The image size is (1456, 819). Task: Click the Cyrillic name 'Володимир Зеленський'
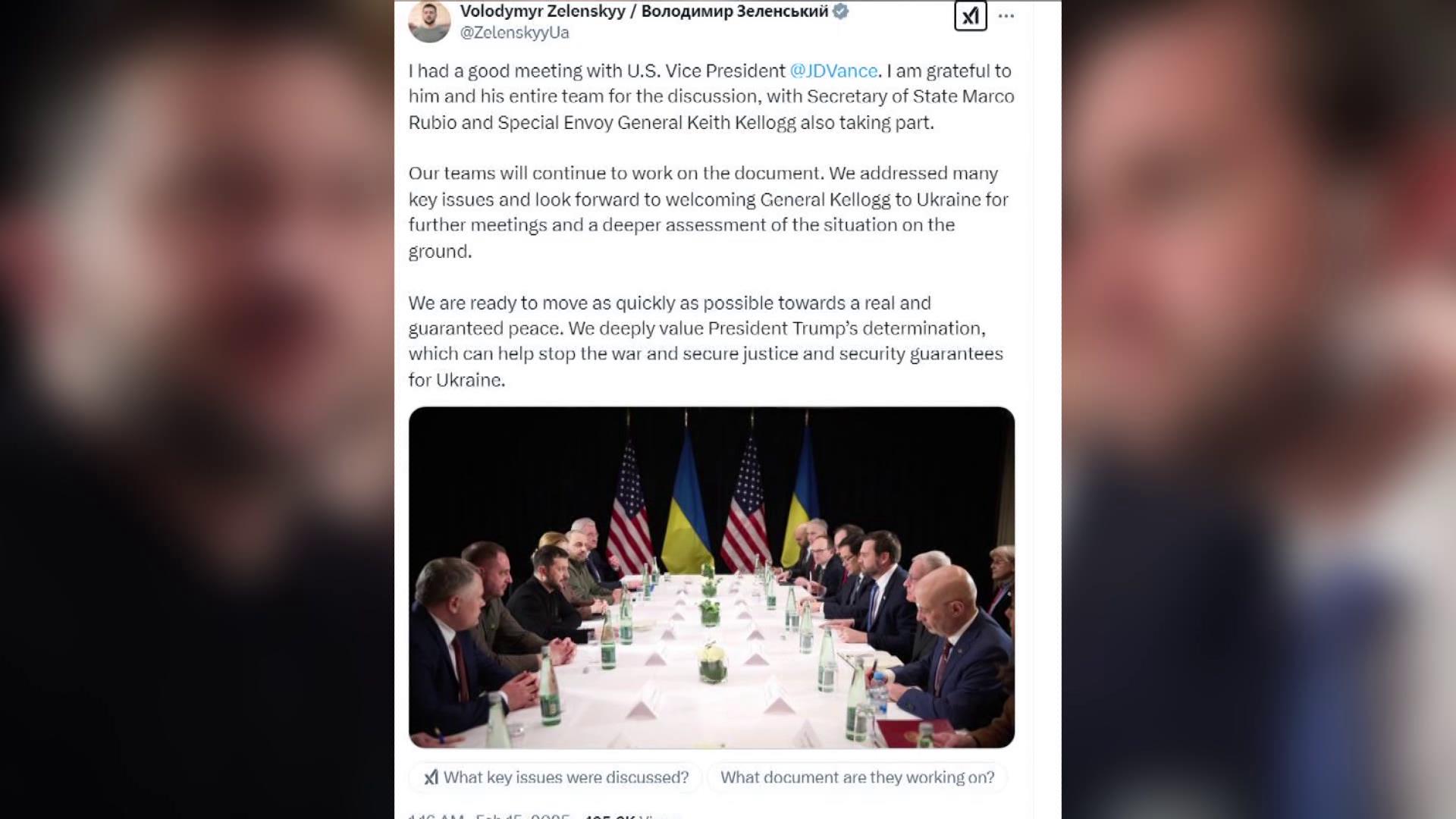[x=734, y=11]
